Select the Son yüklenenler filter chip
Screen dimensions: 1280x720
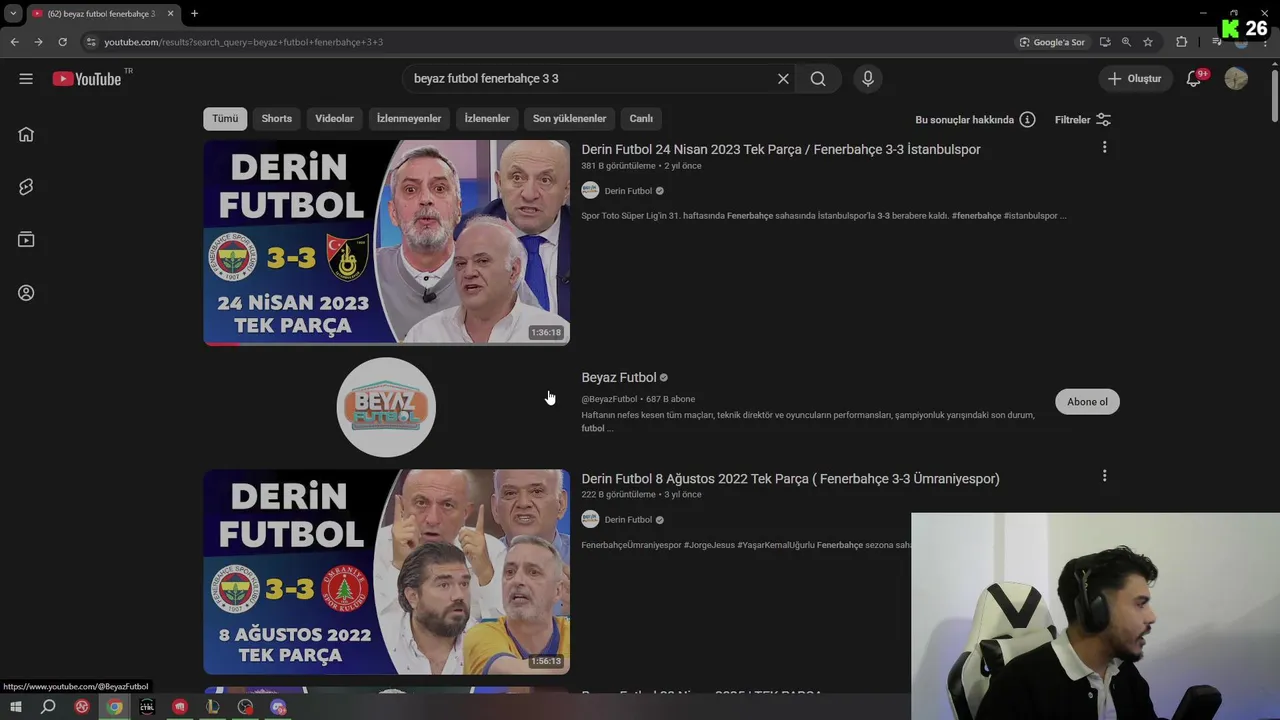click(x=569, y=118)
